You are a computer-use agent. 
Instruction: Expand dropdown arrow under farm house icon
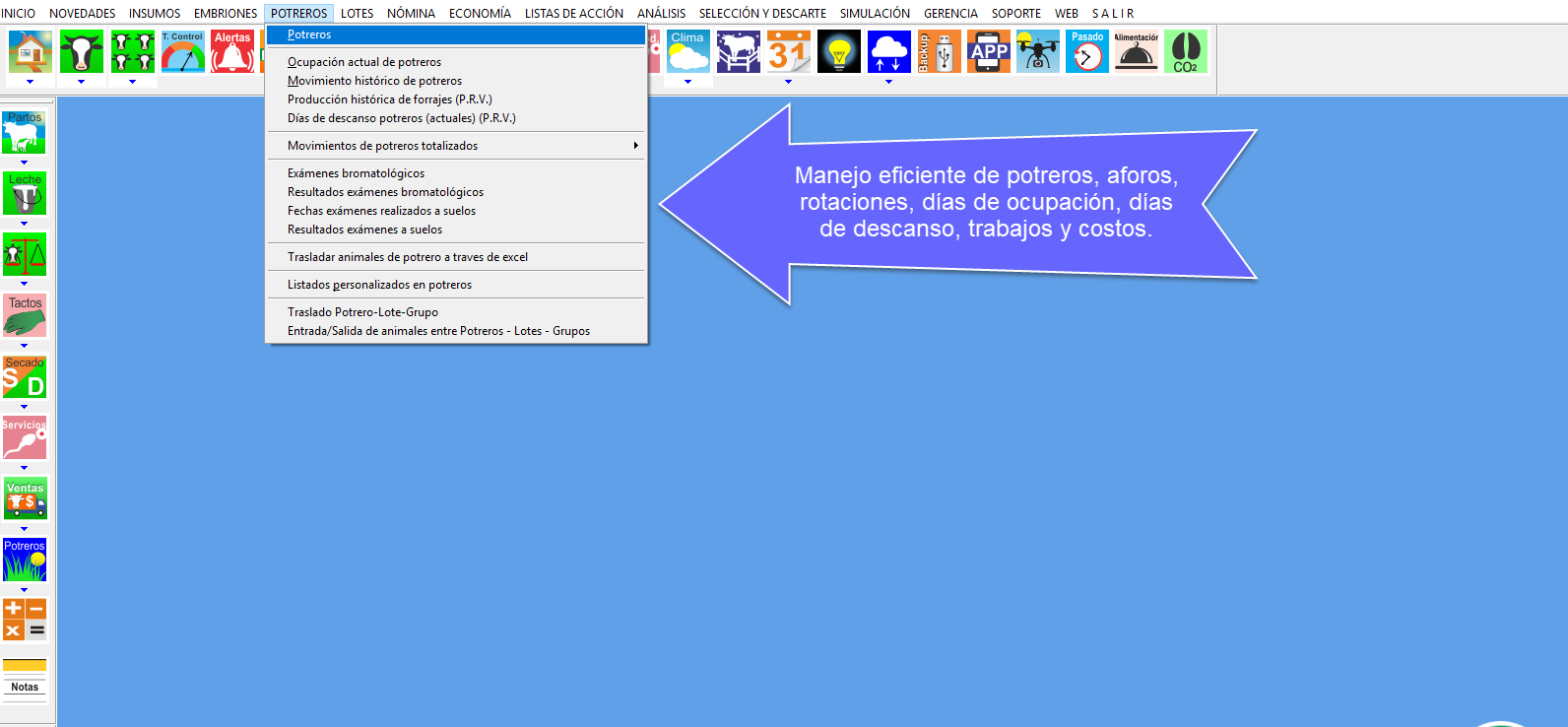coord(31,82)
